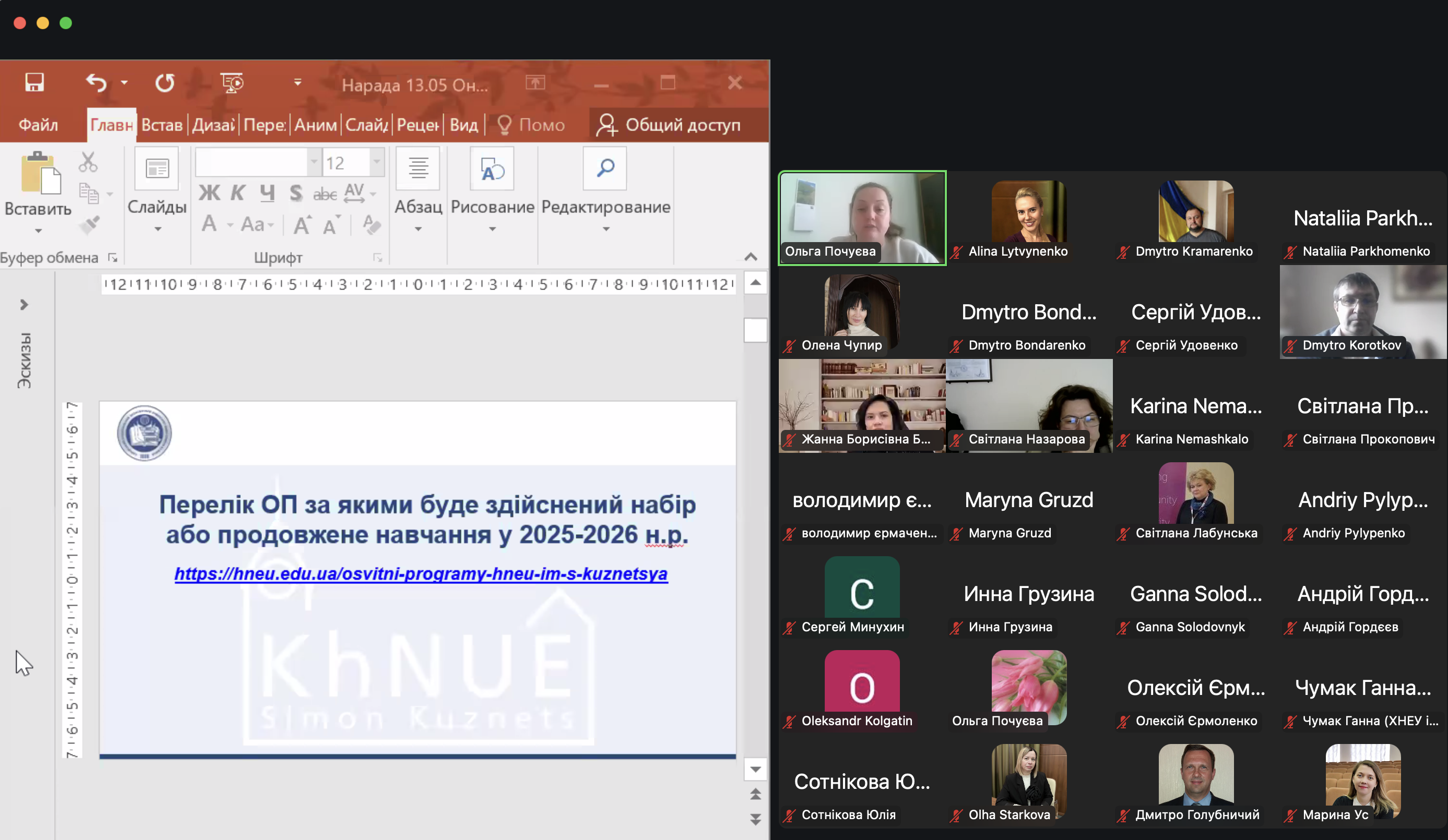Switch to the Переходы ribbon tab
Viewport: 1448px width, 840px height.
264,125
